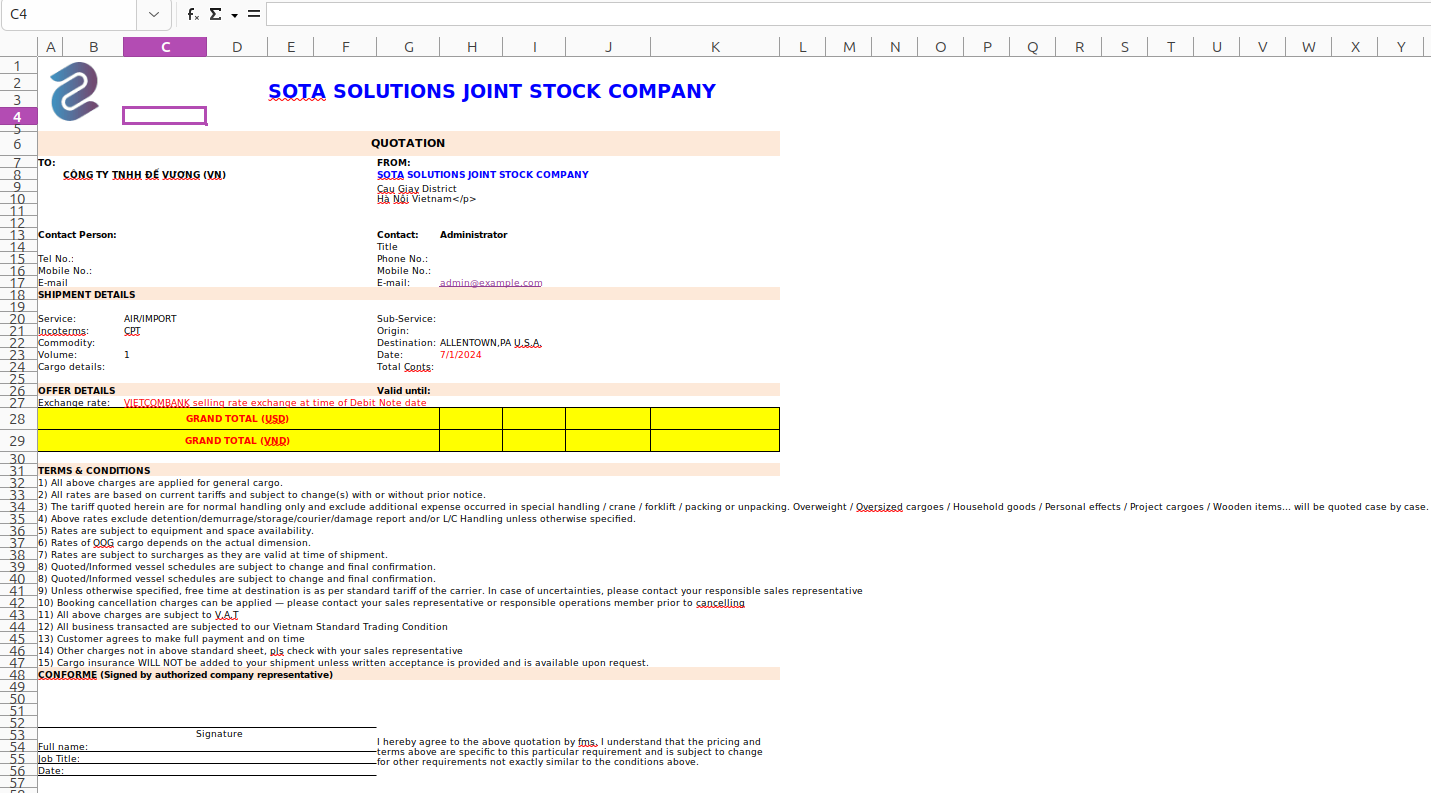
Task: Select column C header
Action: 165,47
